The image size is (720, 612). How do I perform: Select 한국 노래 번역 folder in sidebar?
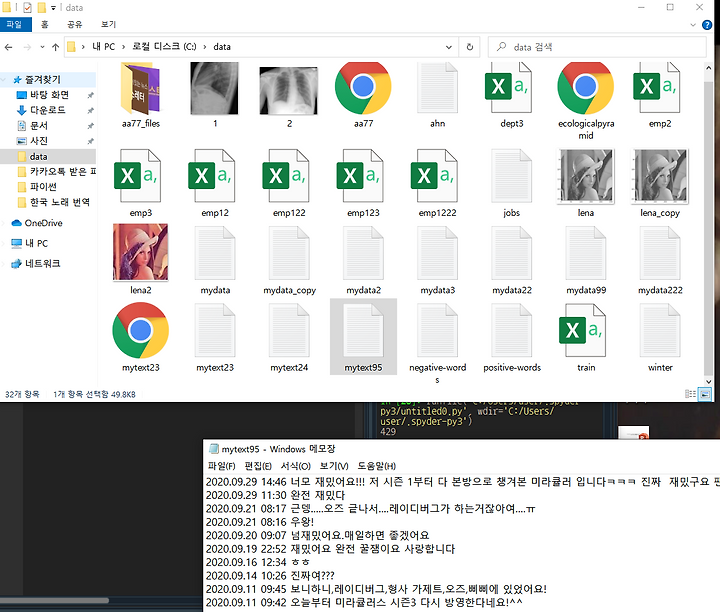pyautogui.click(x=60, y=202)
